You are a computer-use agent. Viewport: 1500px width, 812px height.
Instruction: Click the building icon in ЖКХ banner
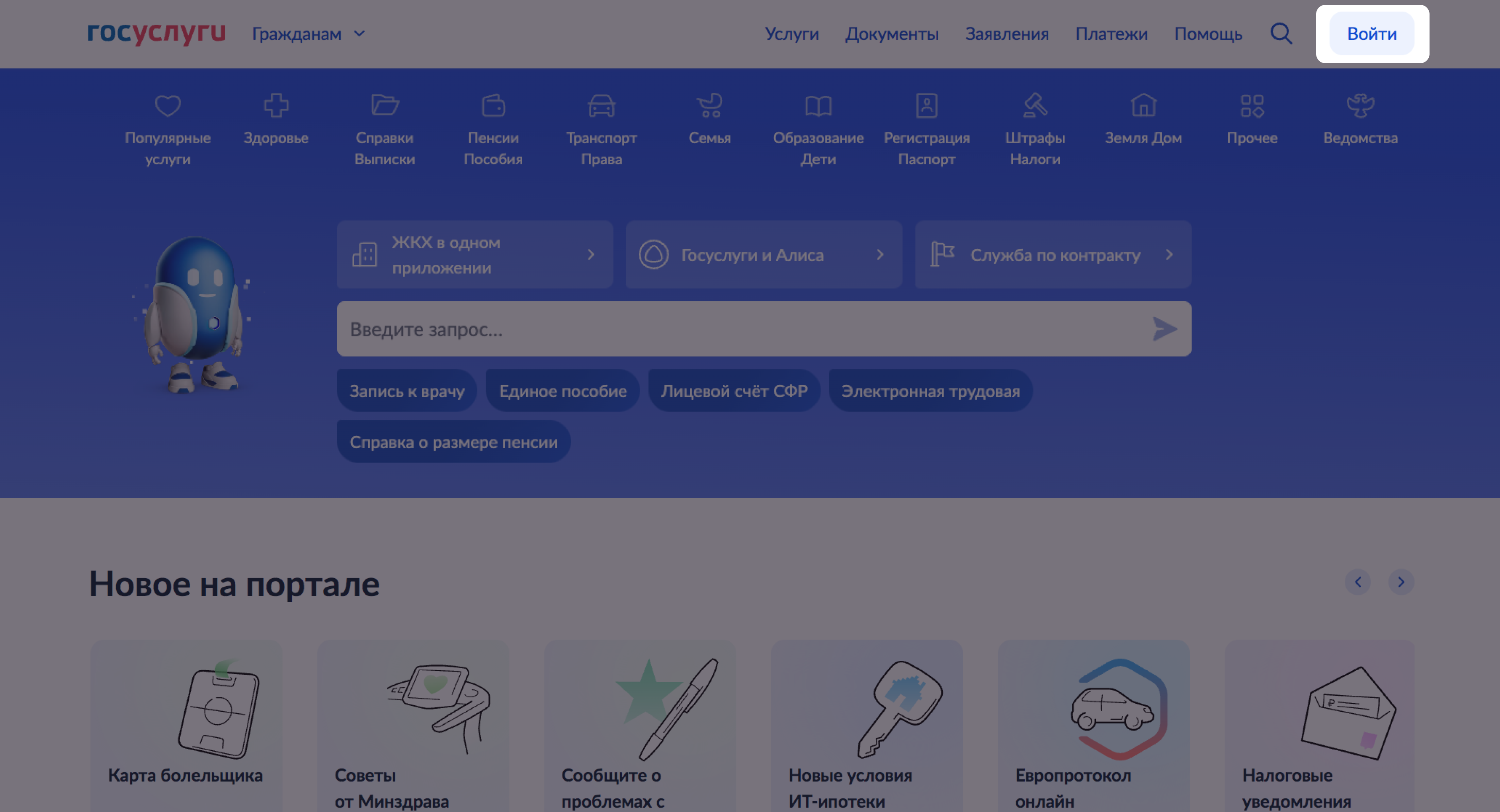[x=365, y=254]
